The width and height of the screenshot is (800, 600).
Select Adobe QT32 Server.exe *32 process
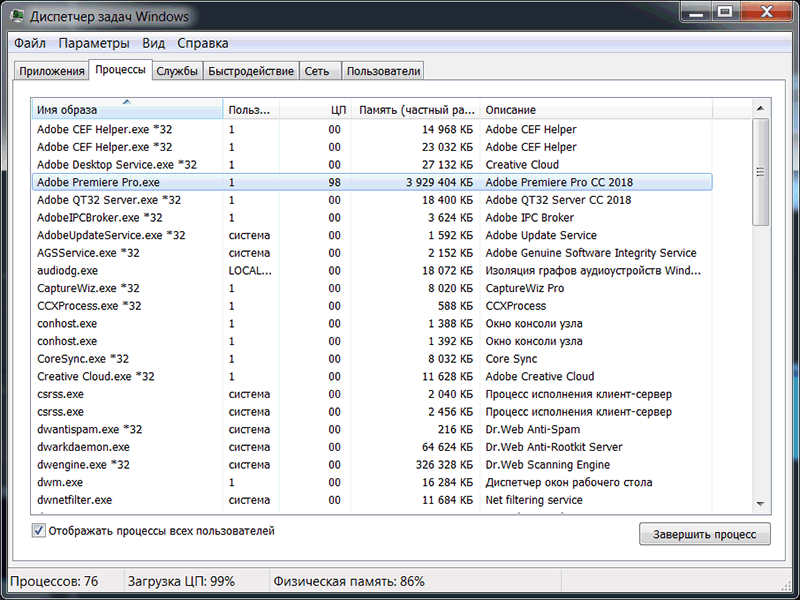[x=372, y=200]
